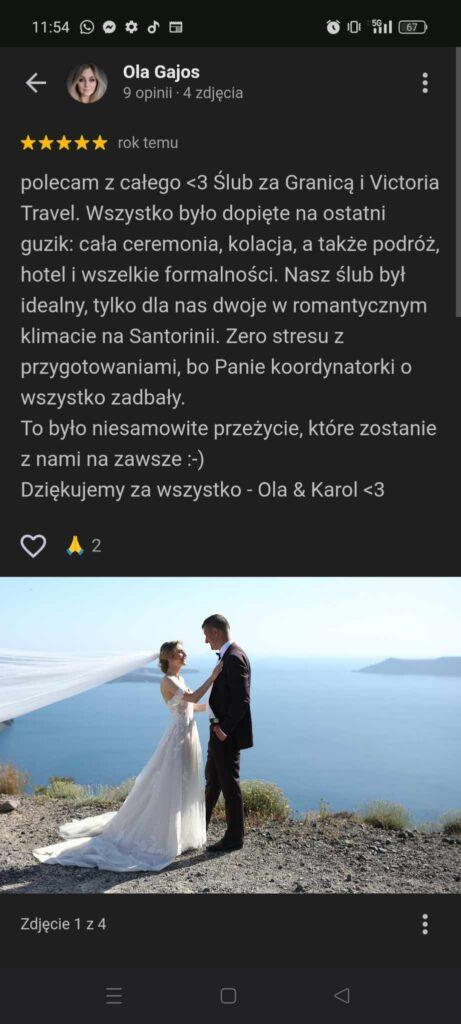Screen dimensions: 461x1024
Task: Tap the battery indicator showing 67
Action: 413,27
